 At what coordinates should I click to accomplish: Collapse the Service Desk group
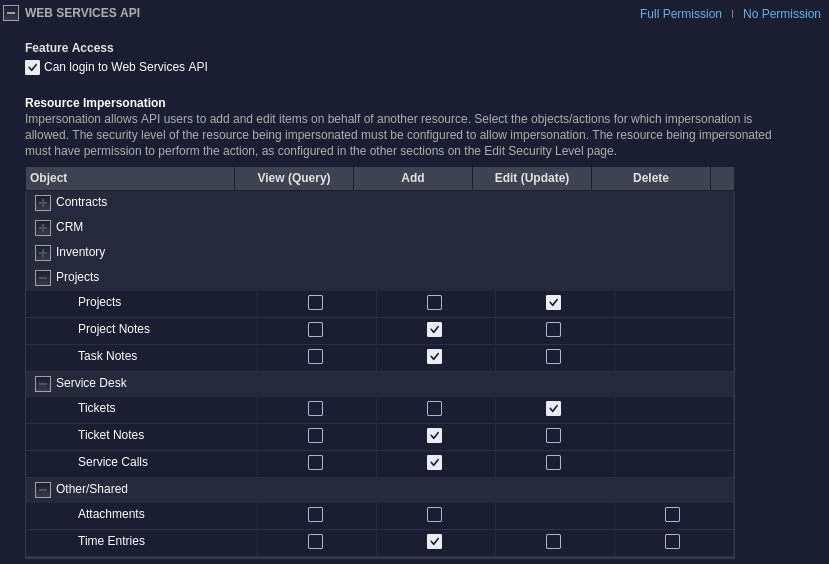tap(43, 384)
